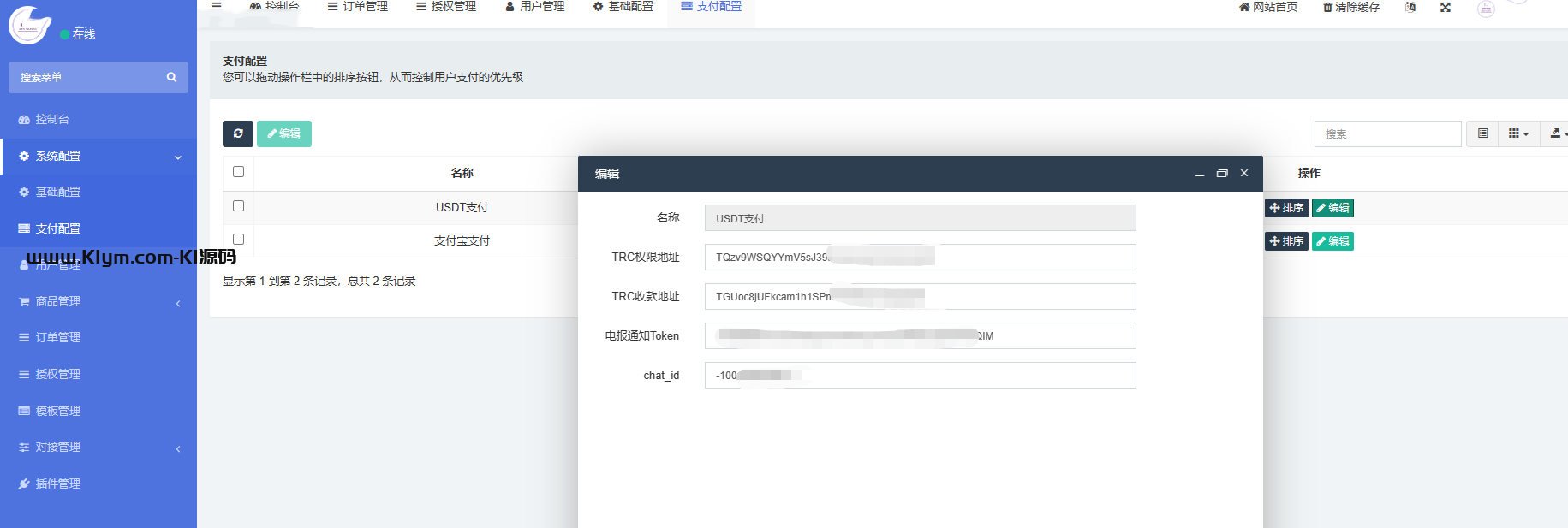Click 排序 button in 支付宝支付 row
This screenshot has width=1568, height=528.
tap(1286, 241)
